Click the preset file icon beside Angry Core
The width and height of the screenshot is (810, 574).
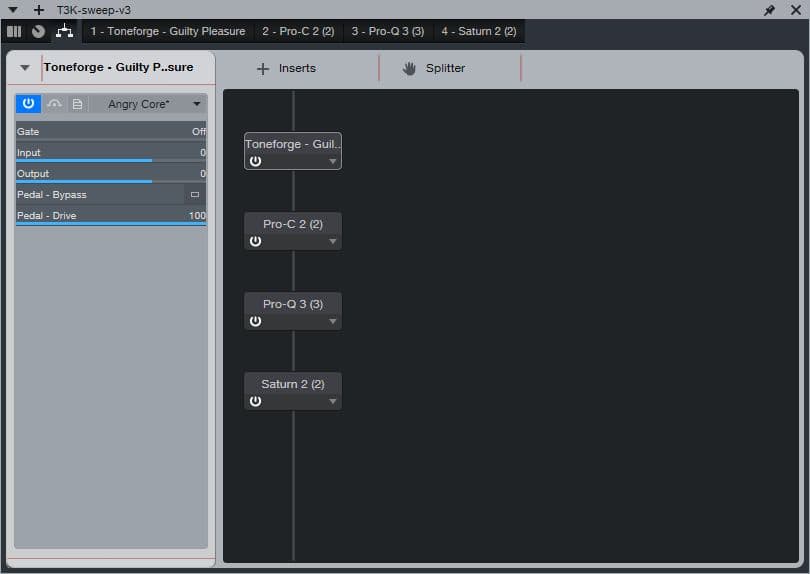pyautogui.click(x=78, y=104)
